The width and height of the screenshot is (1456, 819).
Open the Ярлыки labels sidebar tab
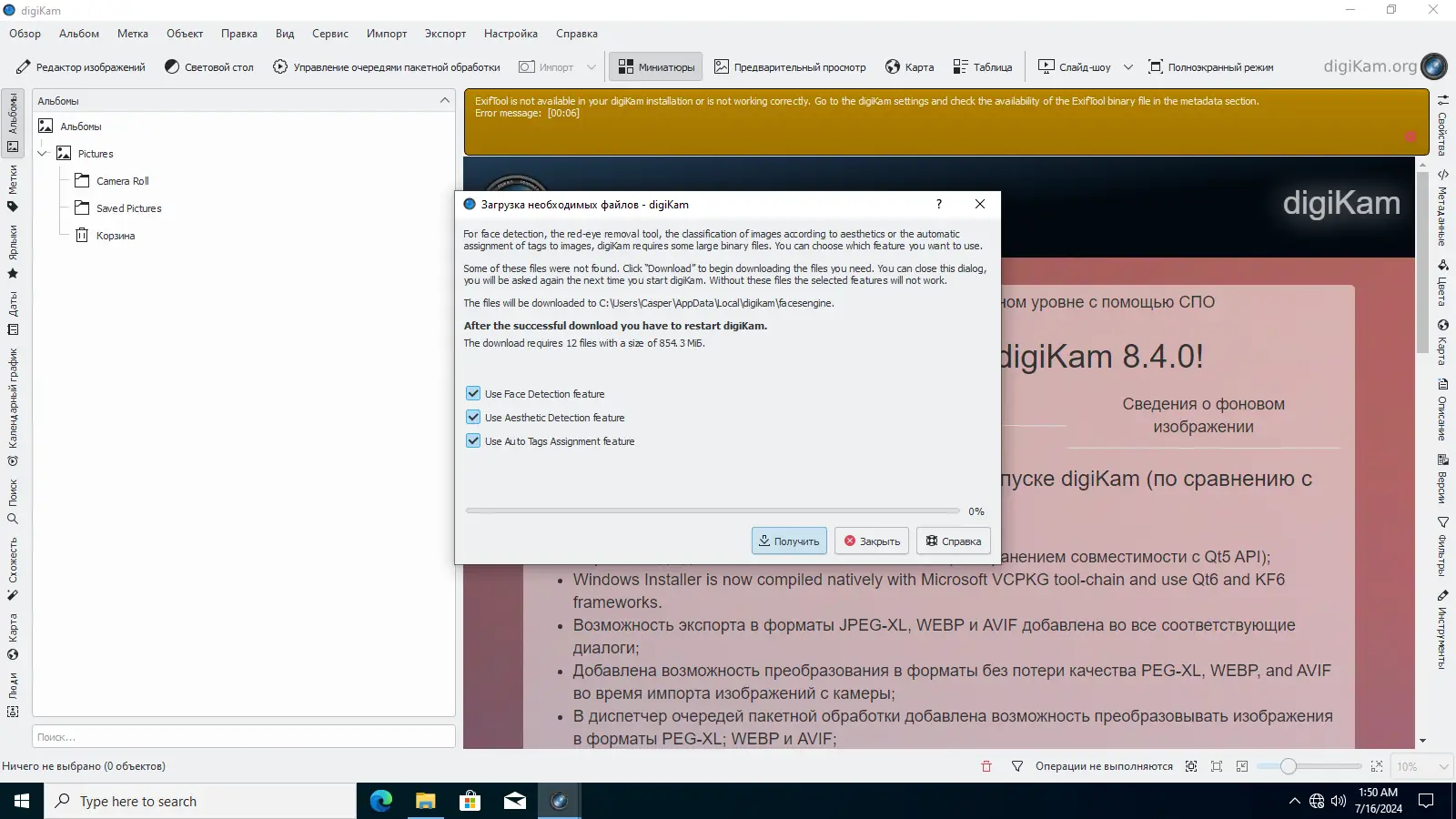[13, 252]
